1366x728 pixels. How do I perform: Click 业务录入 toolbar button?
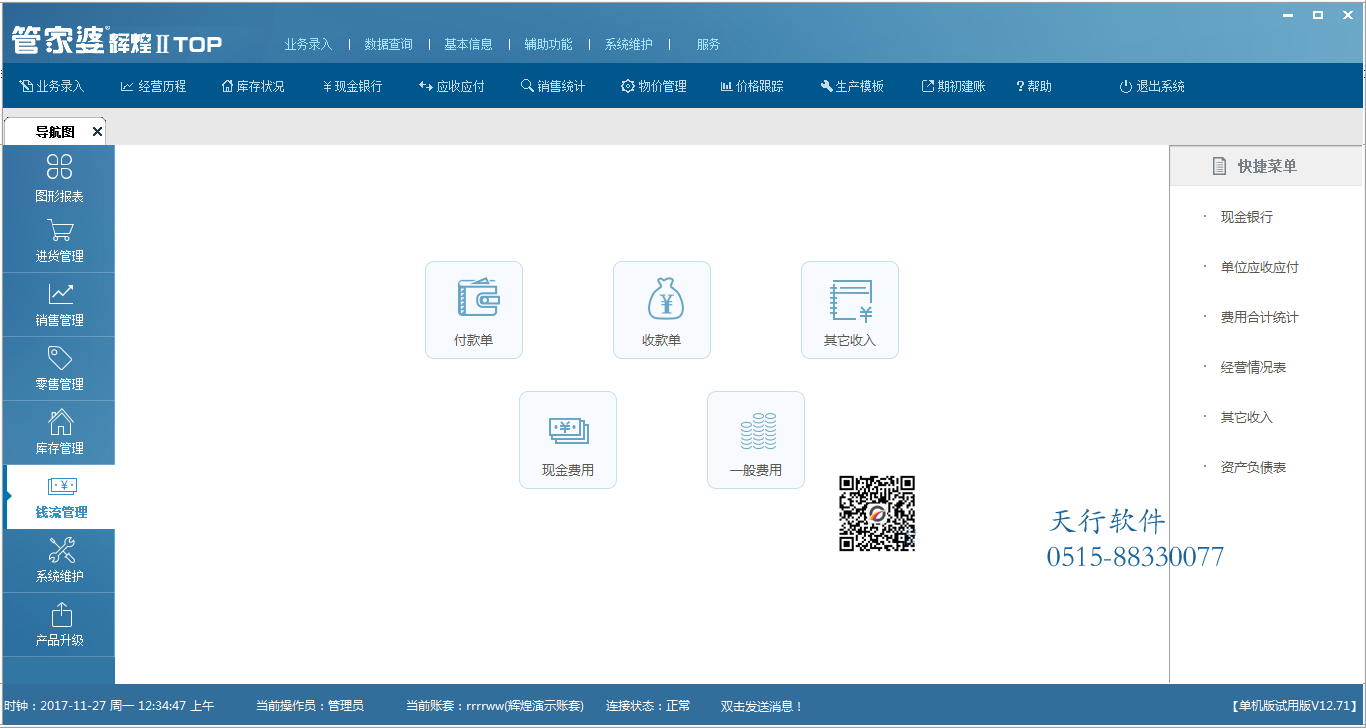pos(52,87)
